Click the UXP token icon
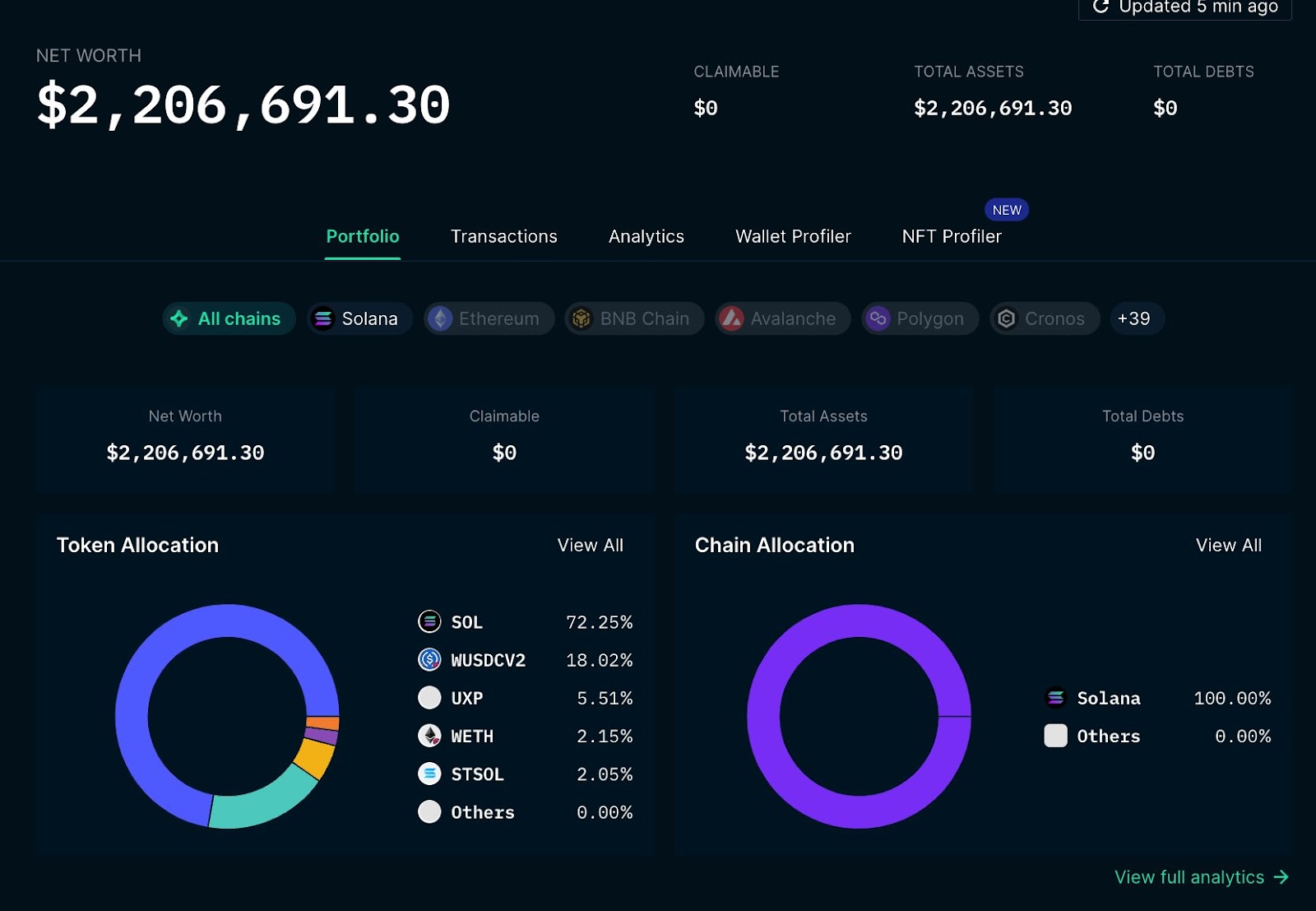The image size is (1316, 911). [429, 697]
